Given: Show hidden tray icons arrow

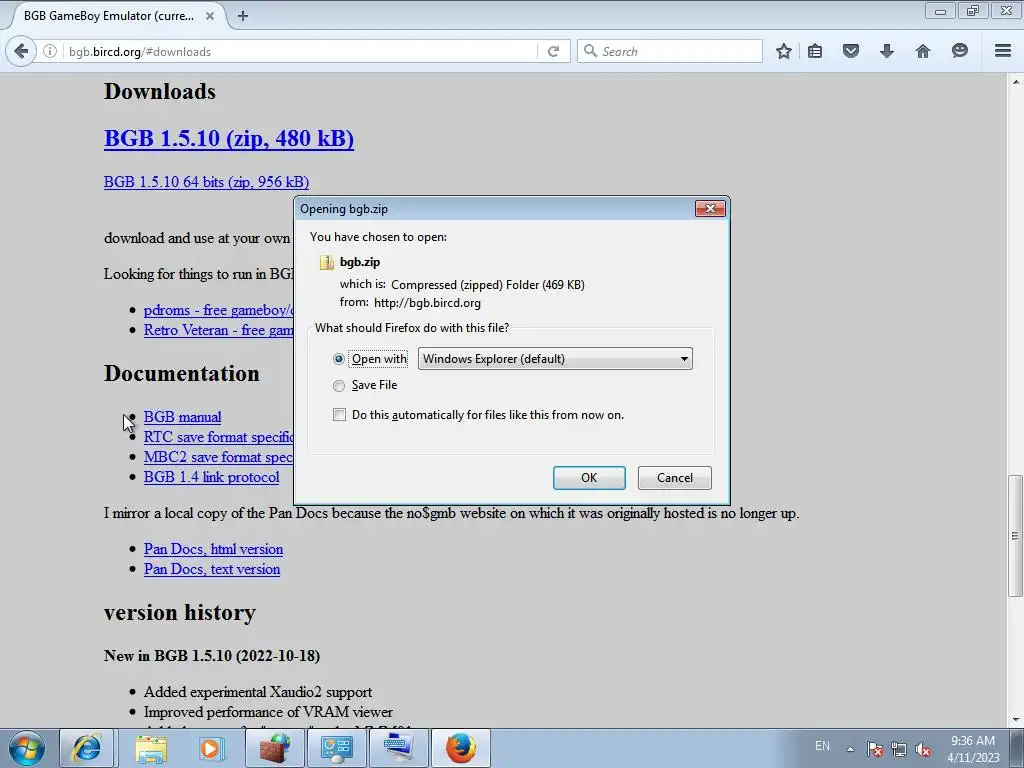Looking at the screenshot, I should pyautogui.click(x=850, y=749).
